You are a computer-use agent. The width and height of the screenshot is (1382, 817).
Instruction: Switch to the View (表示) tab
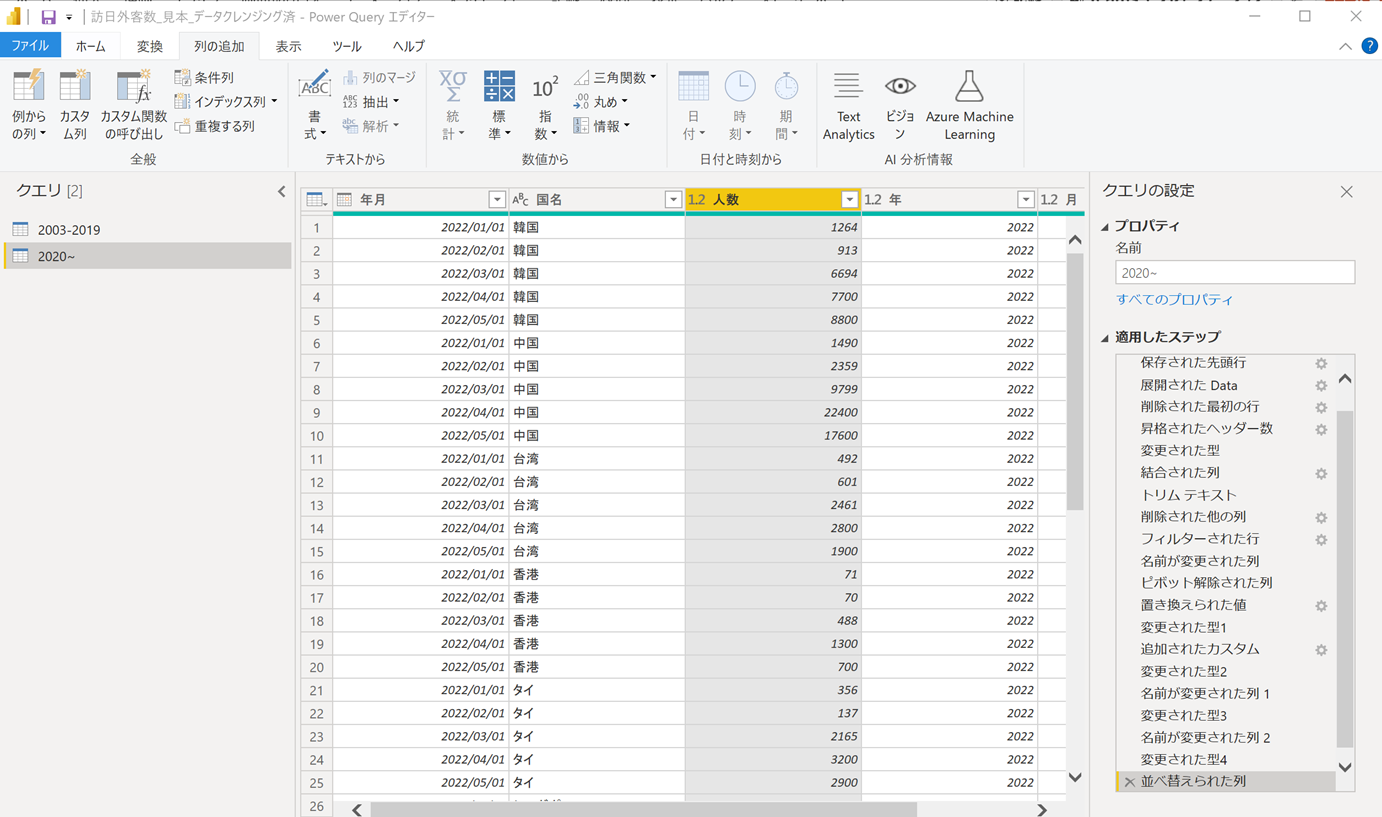click(x=288, y=46)
